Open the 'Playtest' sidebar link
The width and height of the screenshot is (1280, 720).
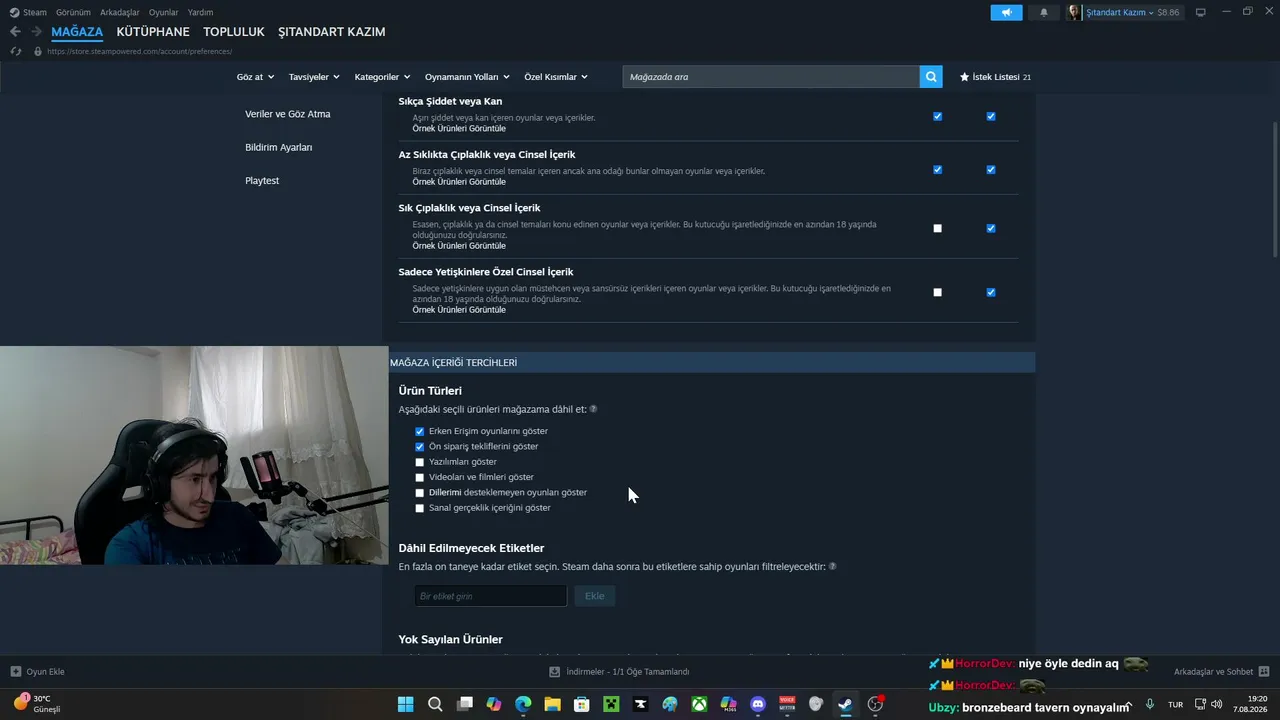pos(262,181)
